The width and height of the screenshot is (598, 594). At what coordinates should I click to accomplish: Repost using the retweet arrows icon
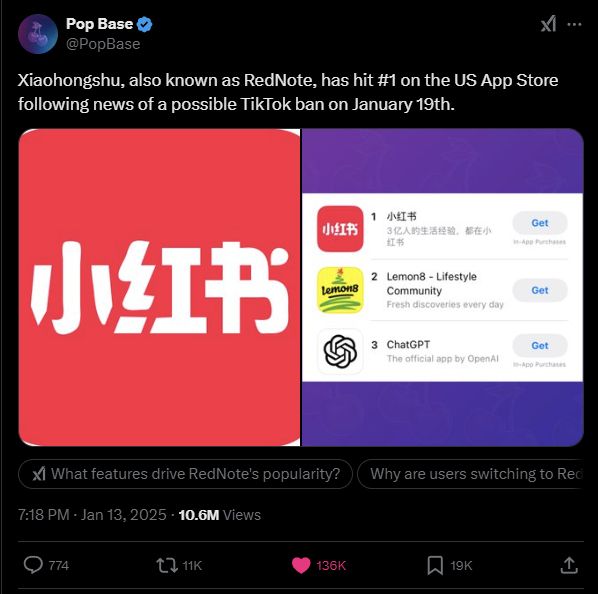coord(167,565)
